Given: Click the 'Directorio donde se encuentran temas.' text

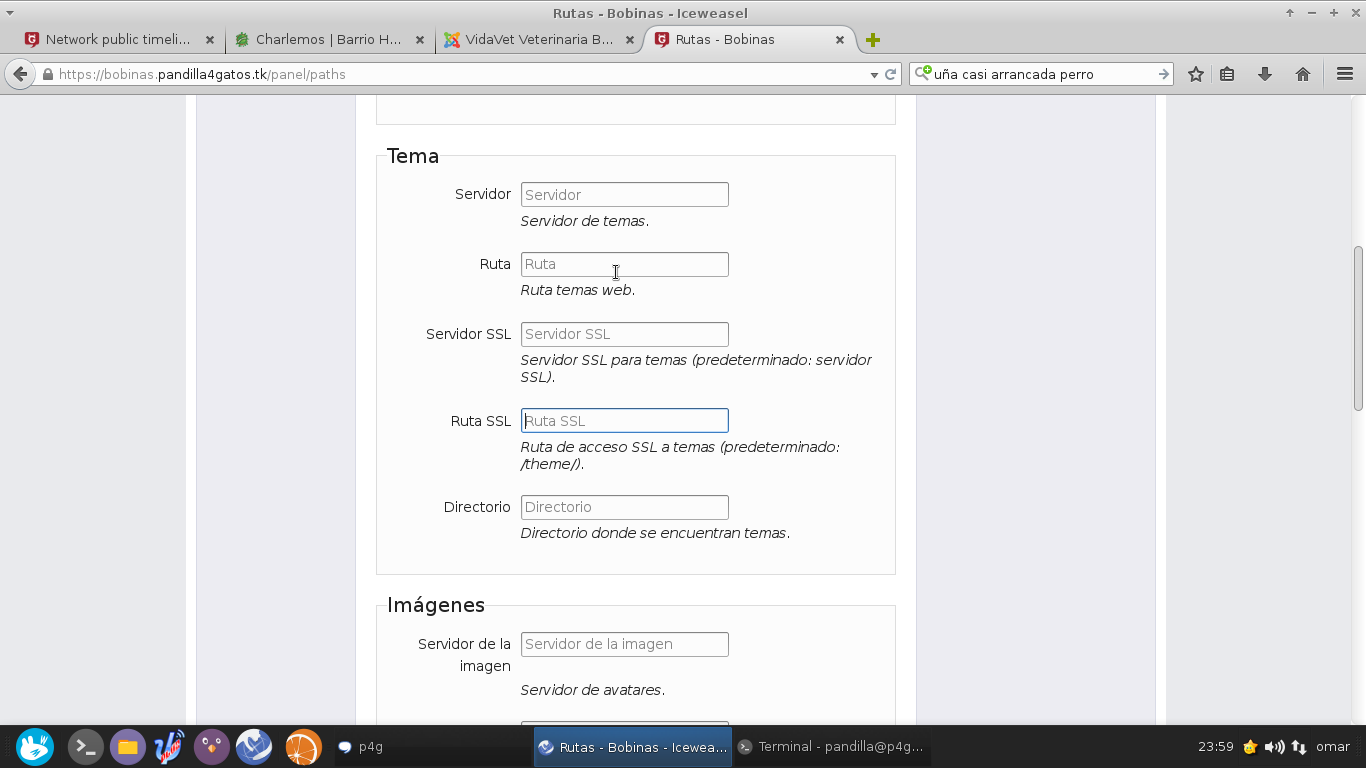Looking at the screenshot, I should [655, 533].
